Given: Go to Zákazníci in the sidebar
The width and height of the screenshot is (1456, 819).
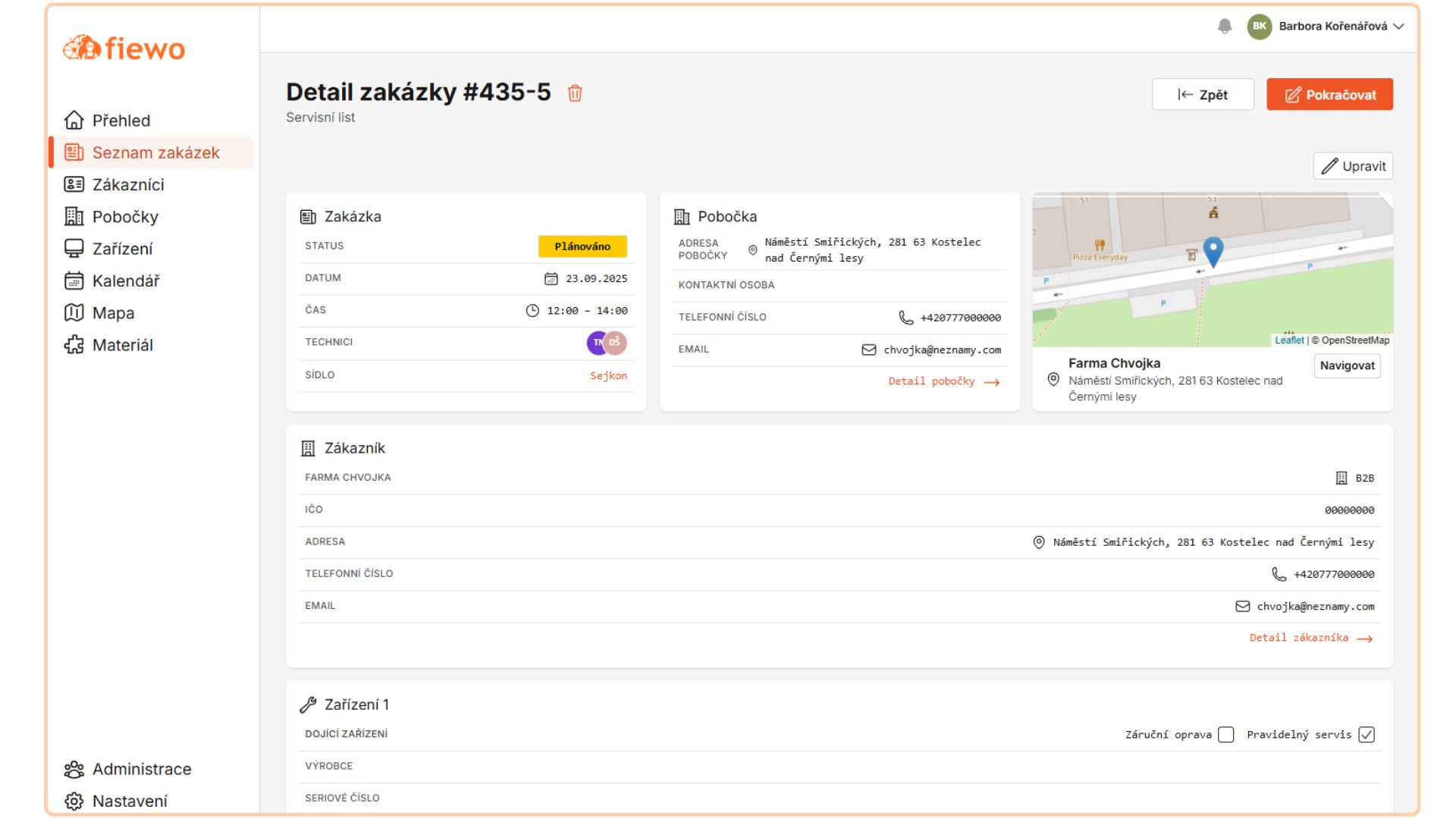Looking at the screenshot, I should (x=128, y=185).
